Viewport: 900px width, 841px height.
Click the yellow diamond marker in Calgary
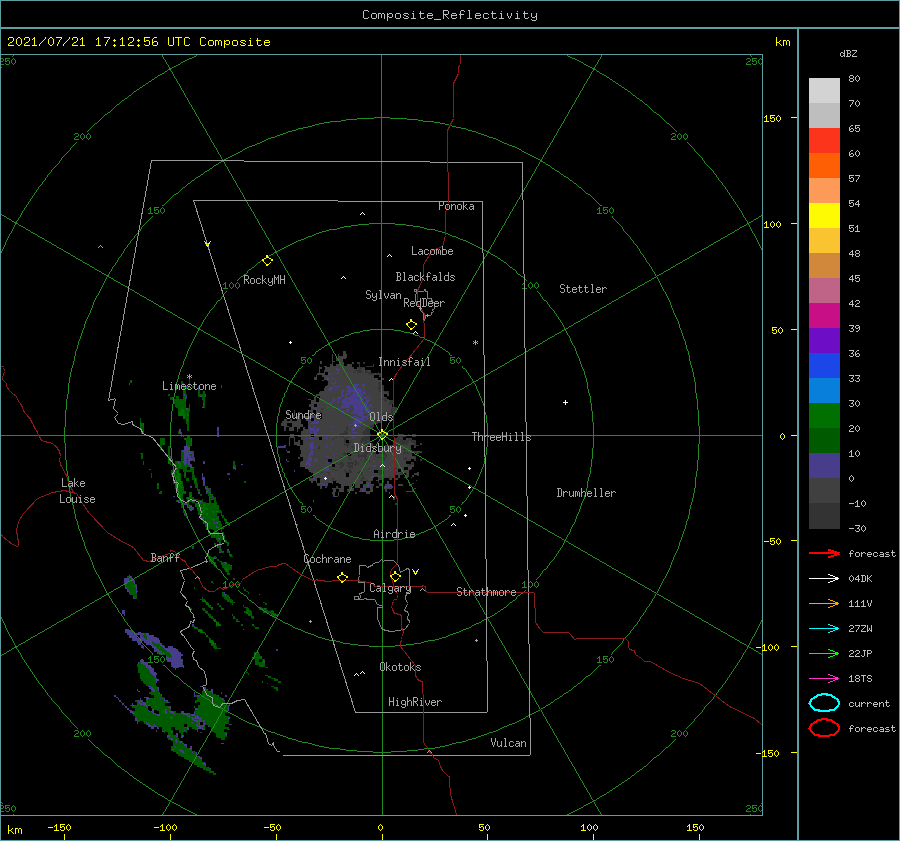click(x=395, y=576)
